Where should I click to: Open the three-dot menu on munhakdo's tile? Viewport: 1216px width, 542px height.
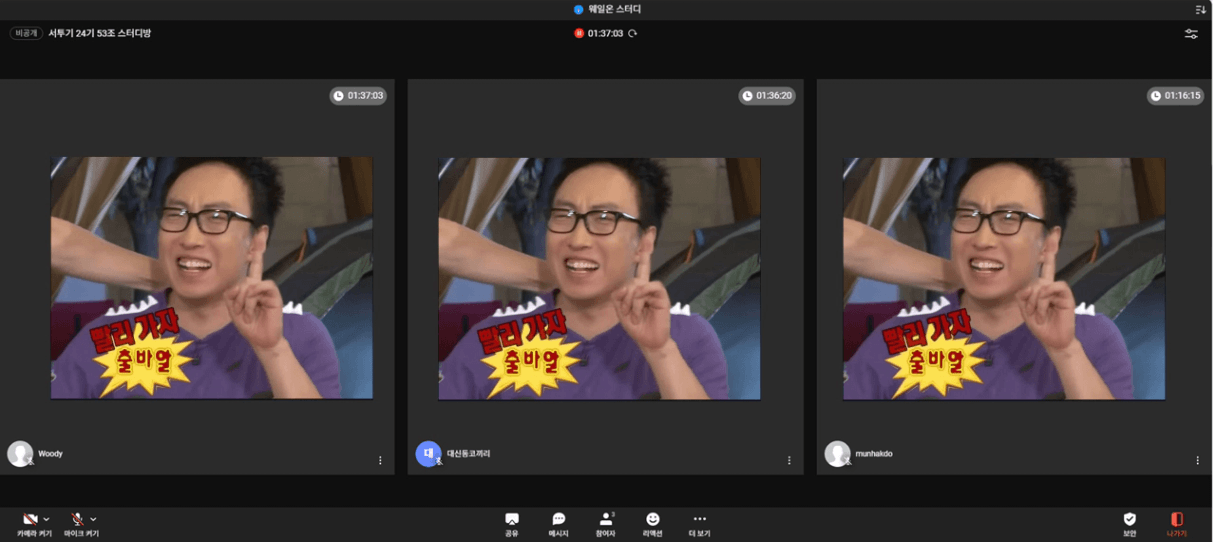pos(1197,461)
